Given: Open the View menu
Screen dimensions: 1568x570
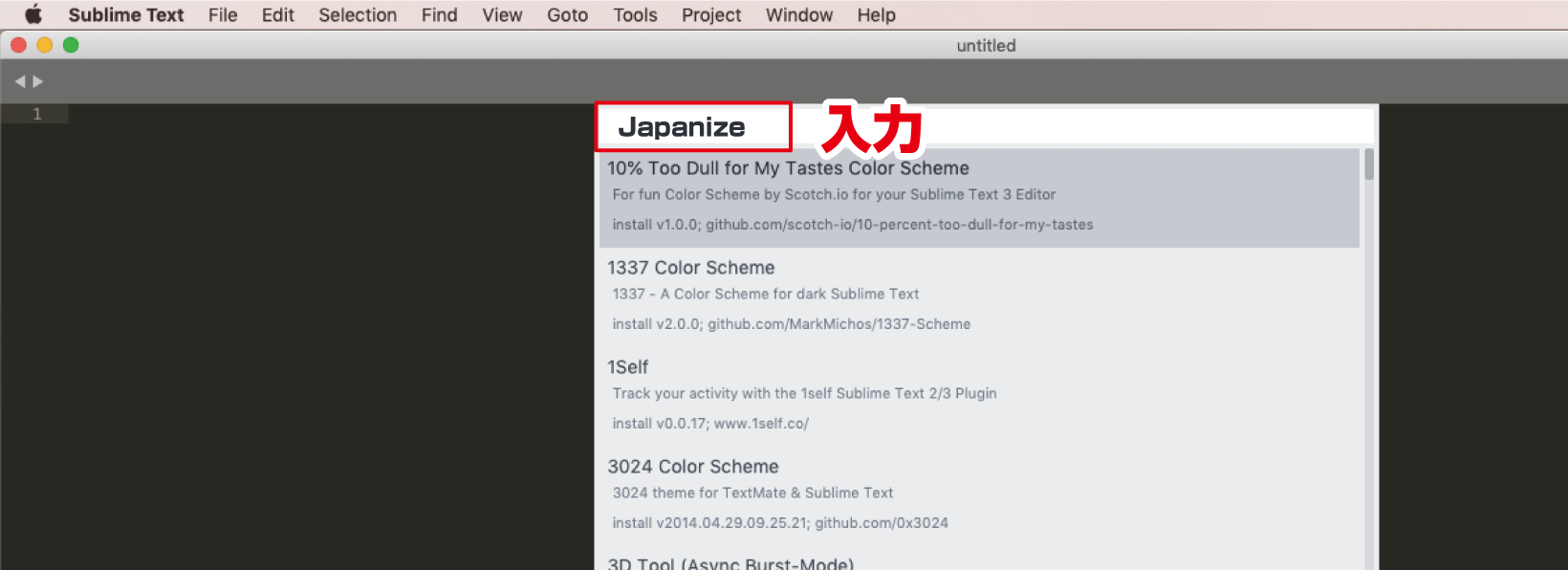Looking at the screenshot, I should pyautogui.click(x=502, y=15).
